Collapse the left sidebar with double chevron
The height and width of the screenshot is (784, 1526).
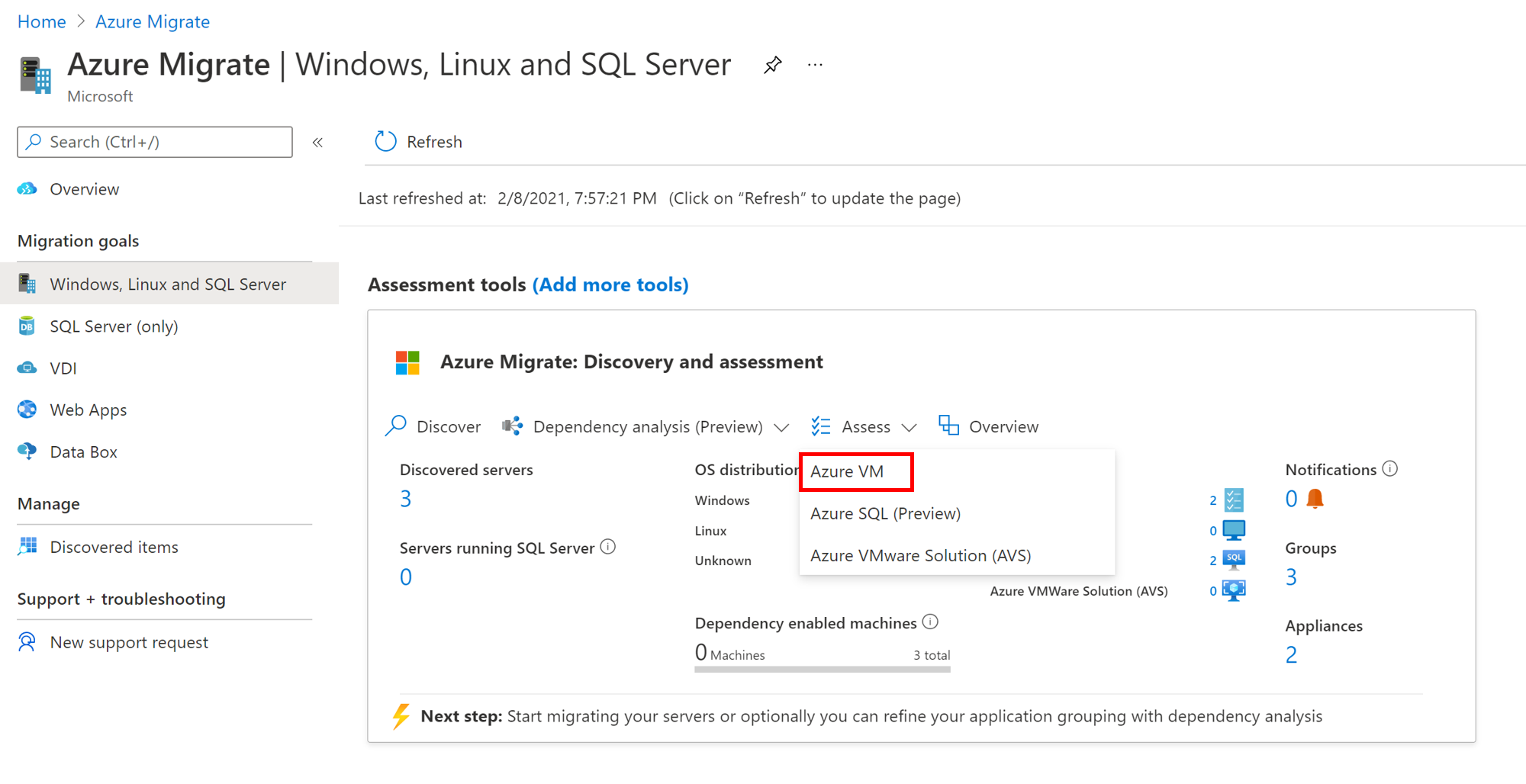[317, 143]
